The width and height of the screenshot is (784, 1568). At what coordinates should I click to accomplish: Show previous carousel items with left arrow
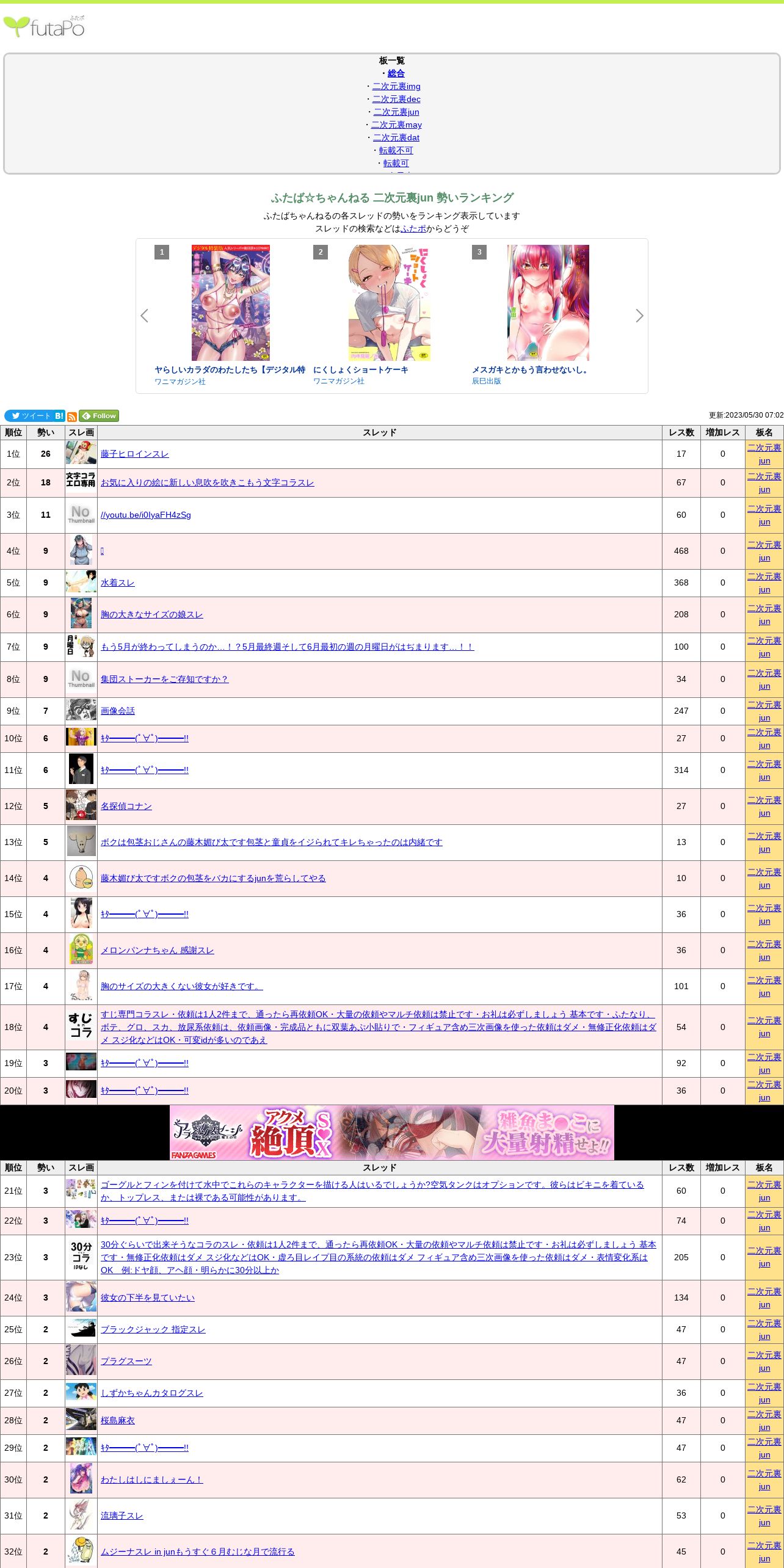(x=145, y=316)
